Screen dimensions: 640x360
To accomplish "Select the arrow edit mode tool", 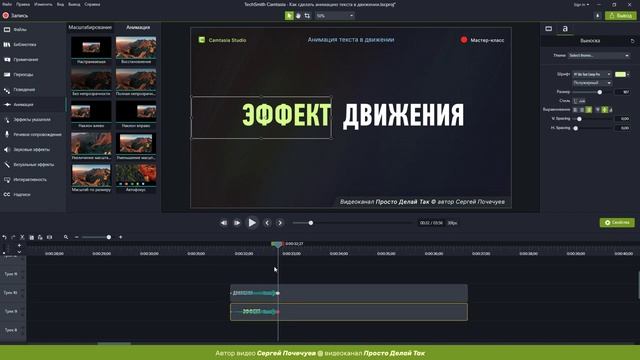I will pyautogui.click(x=289, y=16).
